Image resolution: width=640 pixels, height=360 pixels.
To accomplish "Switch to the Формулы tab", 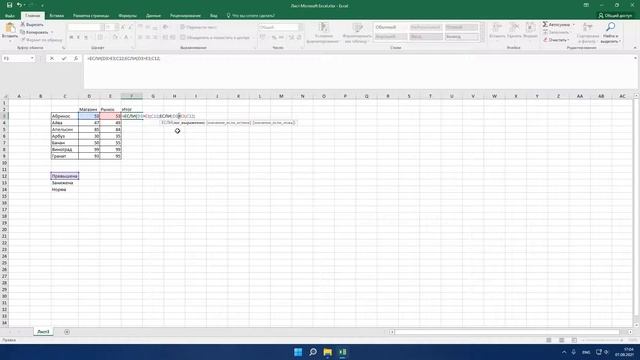I will [x=127, y=16].
